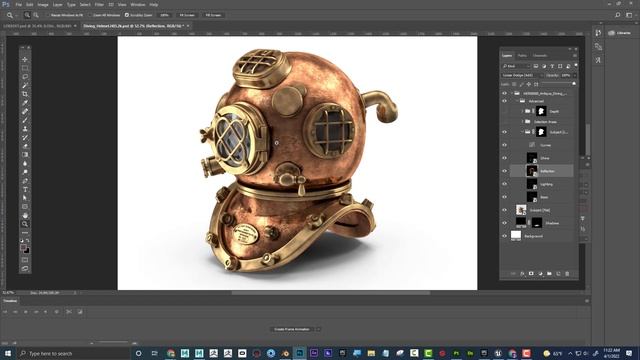Hide the Shadow layer
The width and height of the screenshot is (640, 360).
click(504, 223)
